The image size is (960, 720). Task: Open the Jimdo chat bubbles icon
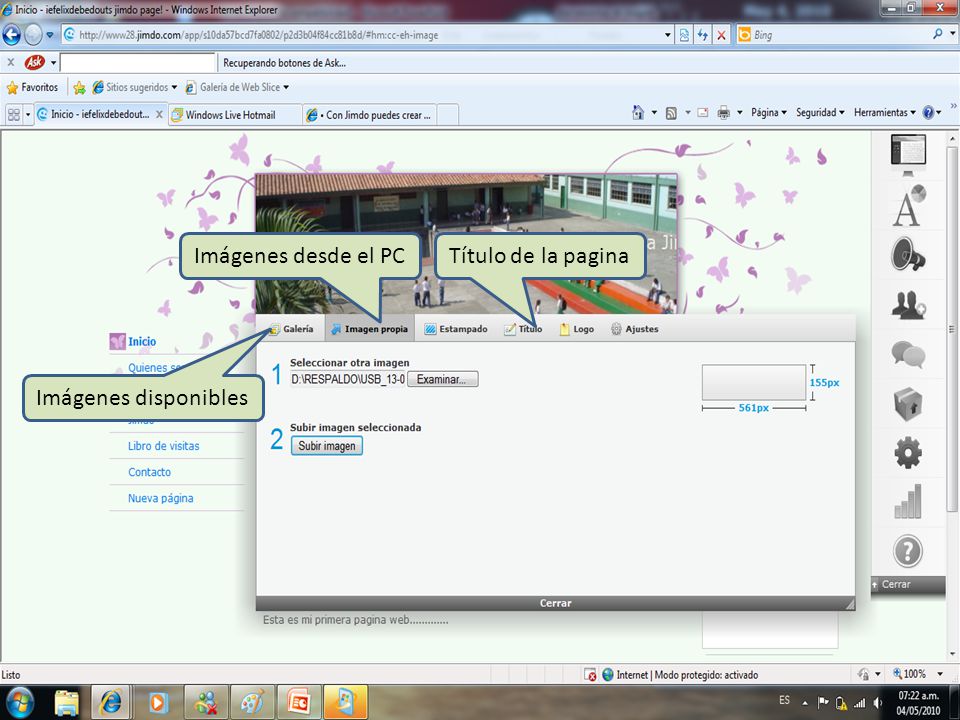[908, 354]
